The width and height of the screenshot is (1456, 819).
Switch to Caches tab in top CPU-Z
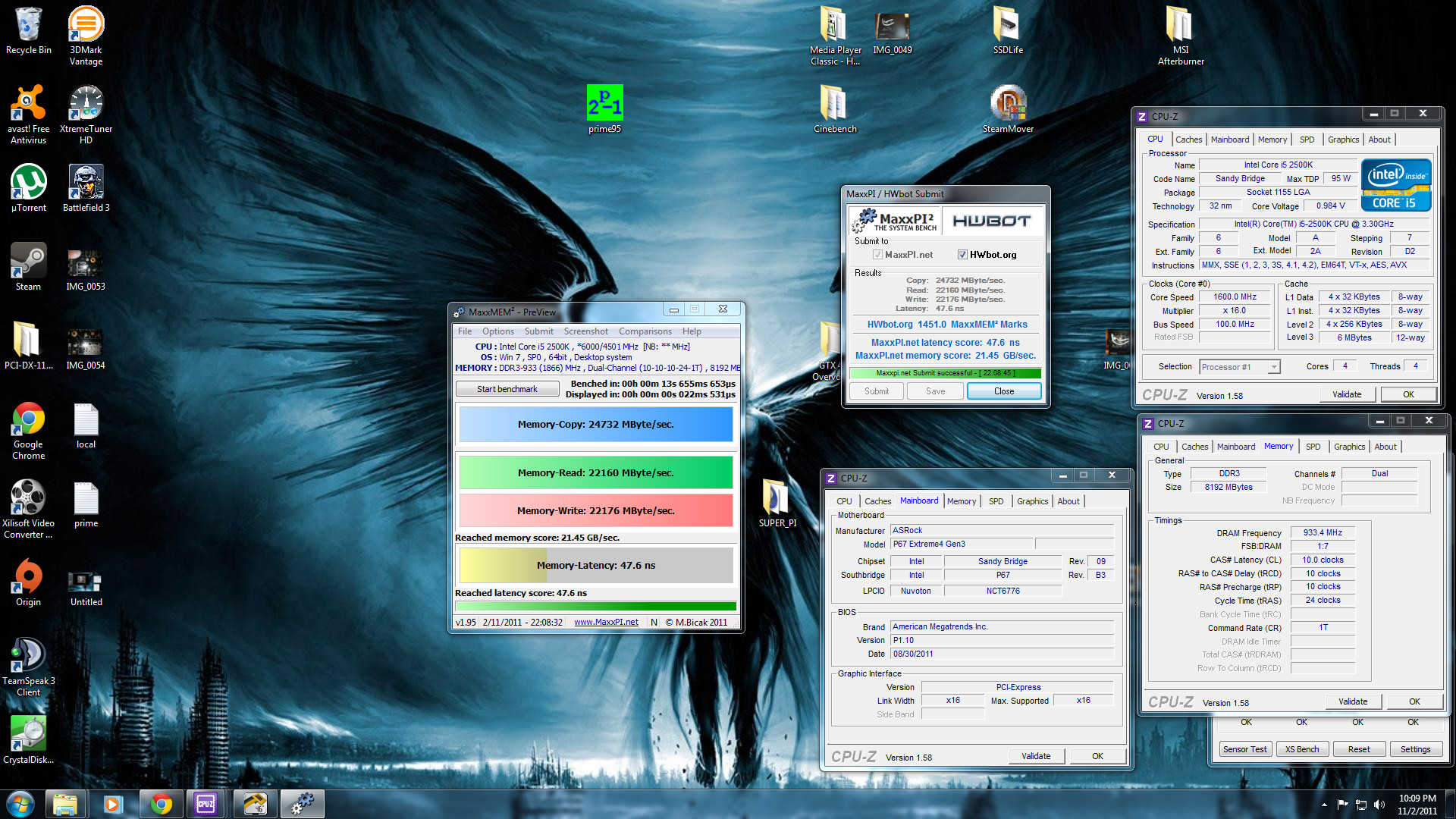click(x=1188, y=140)
